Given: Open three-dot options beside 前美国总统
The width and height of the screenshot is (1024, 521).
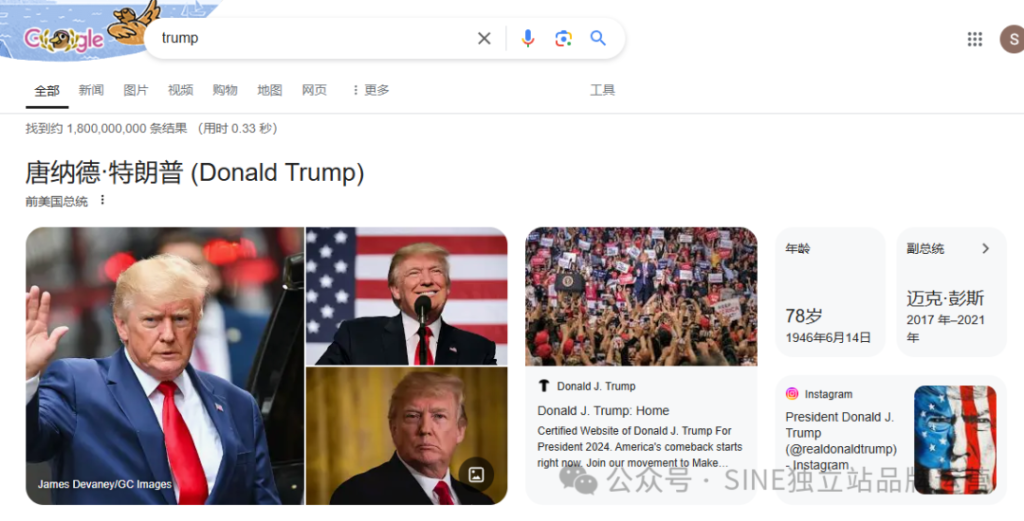Looking at the screenshot, I should [102, 200].
